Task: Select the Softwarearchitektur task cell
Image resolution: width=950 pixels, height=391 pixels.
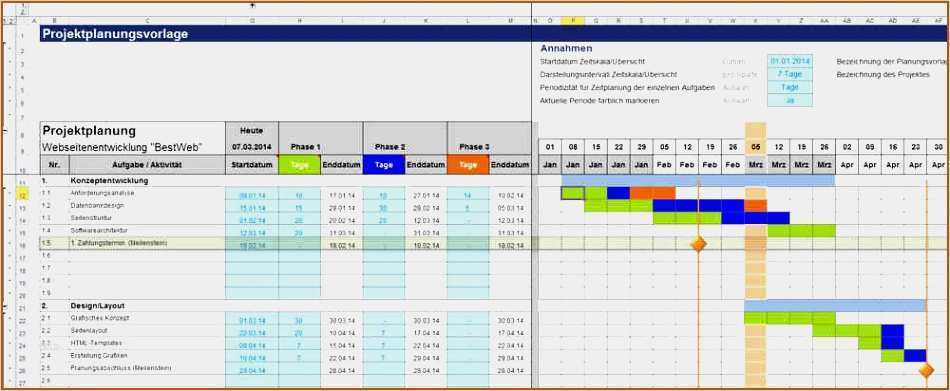Action: tap(147, 230)
